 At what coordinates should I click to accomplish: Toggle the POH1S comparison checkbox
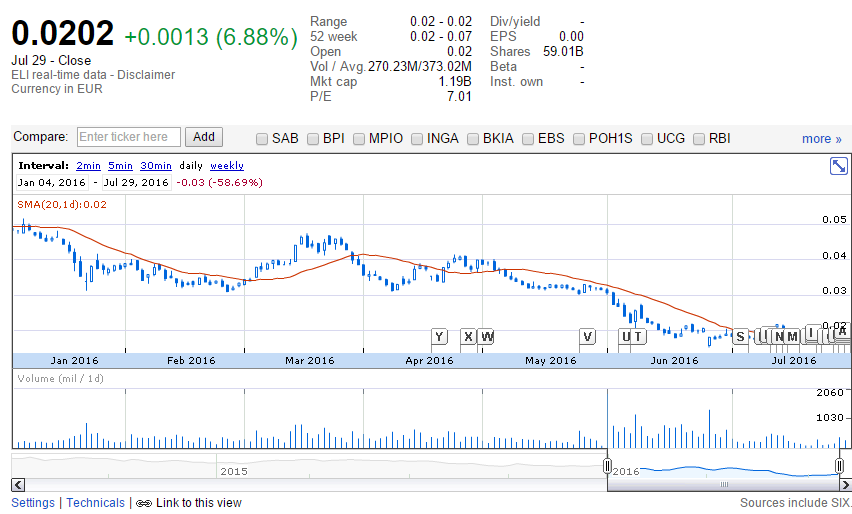(x=579, y=139)
